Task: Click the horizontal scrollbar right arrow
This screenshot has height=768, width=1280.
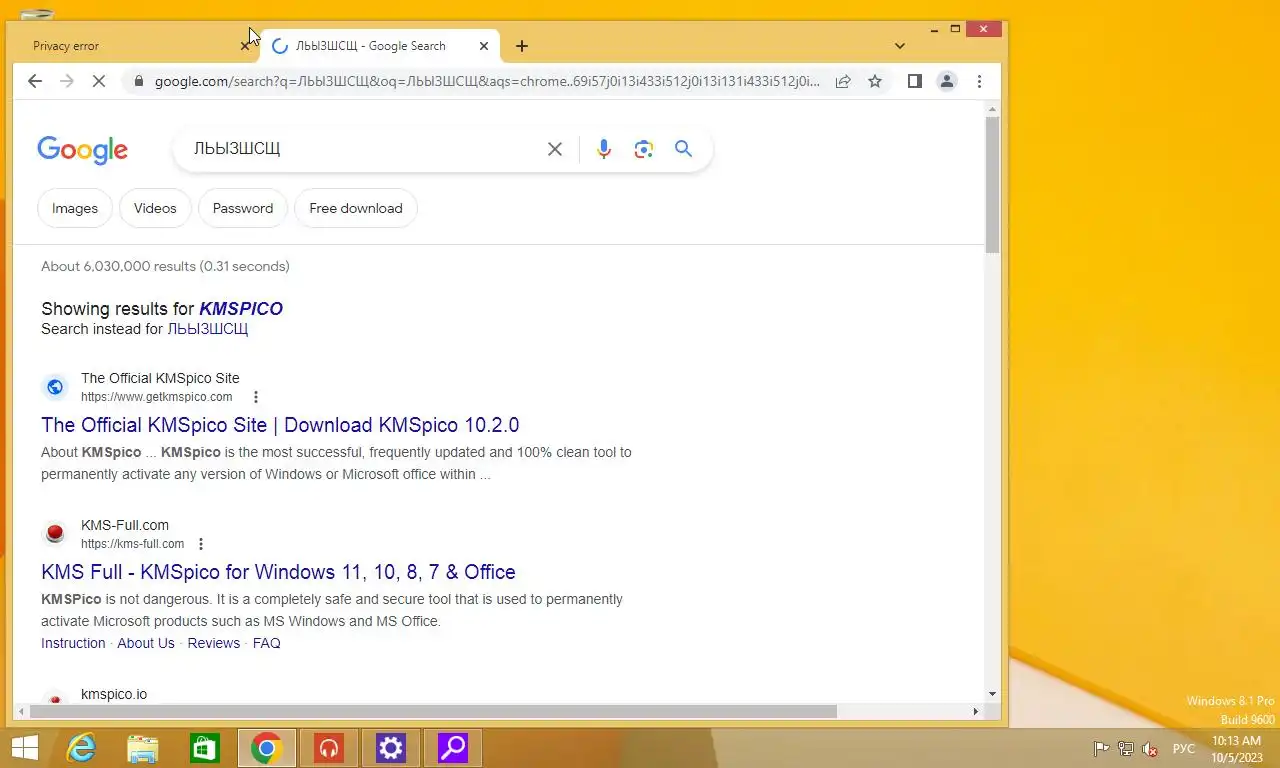Action: [976, 711]
